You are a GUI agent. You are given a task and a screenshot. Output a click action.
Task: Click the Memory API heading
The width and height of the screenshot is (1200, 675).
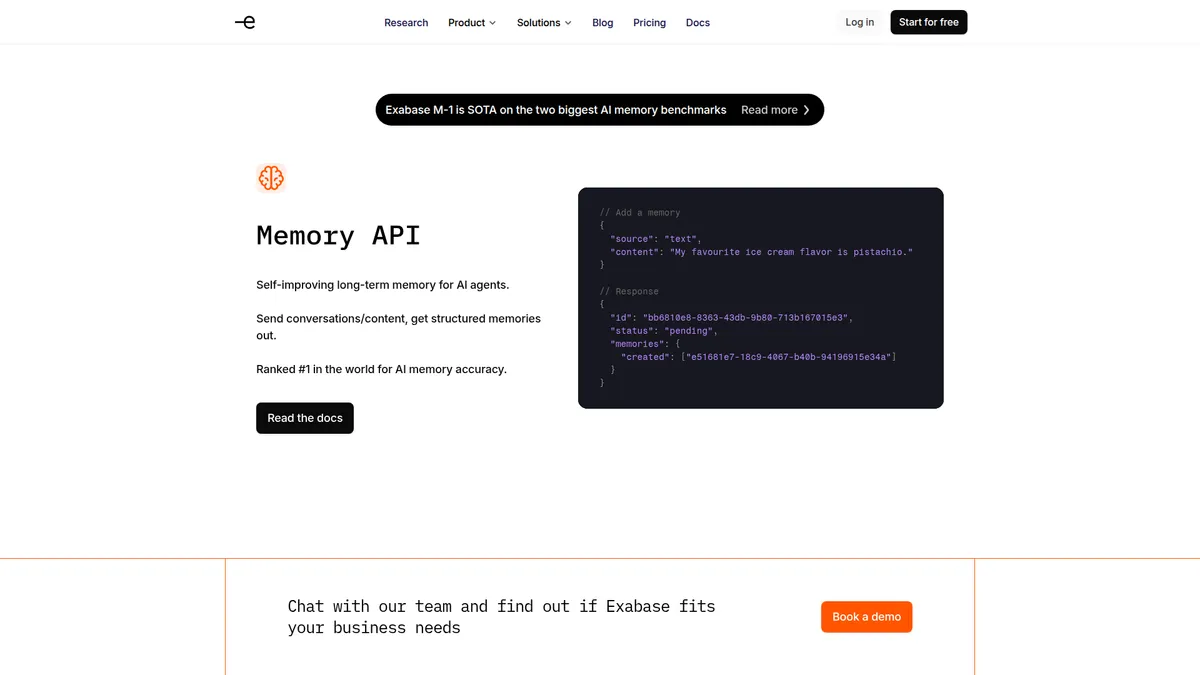[x=338, y=235]
